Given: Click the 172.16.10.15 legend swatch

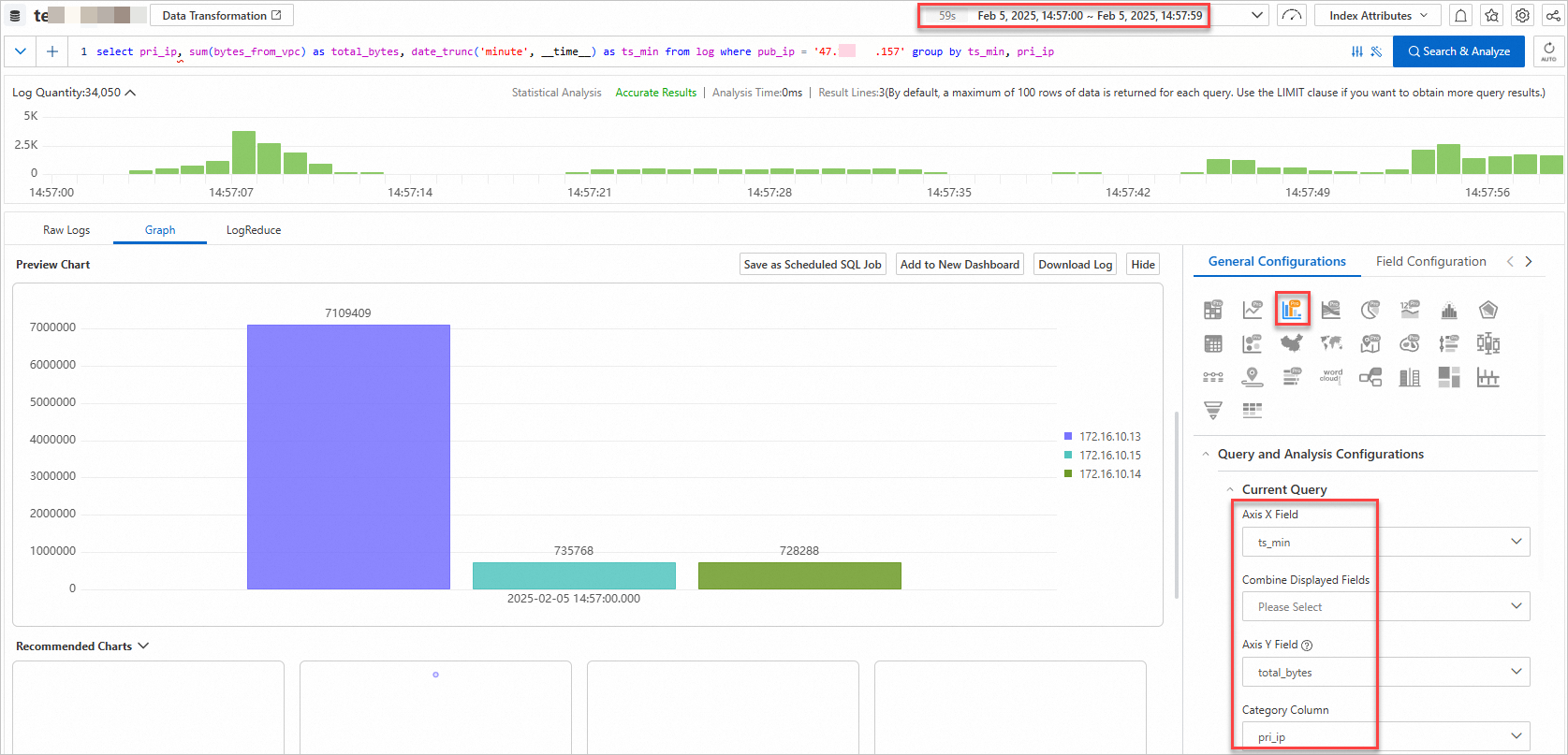Looking at the screenshot, I should [1068, 456].
